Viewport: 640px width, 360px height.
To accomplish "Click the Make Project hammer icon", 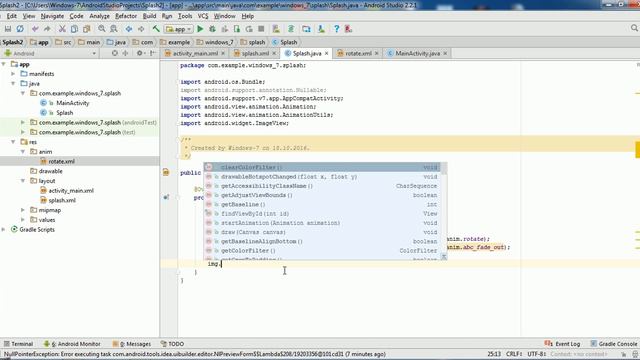I will click(156, 29).
